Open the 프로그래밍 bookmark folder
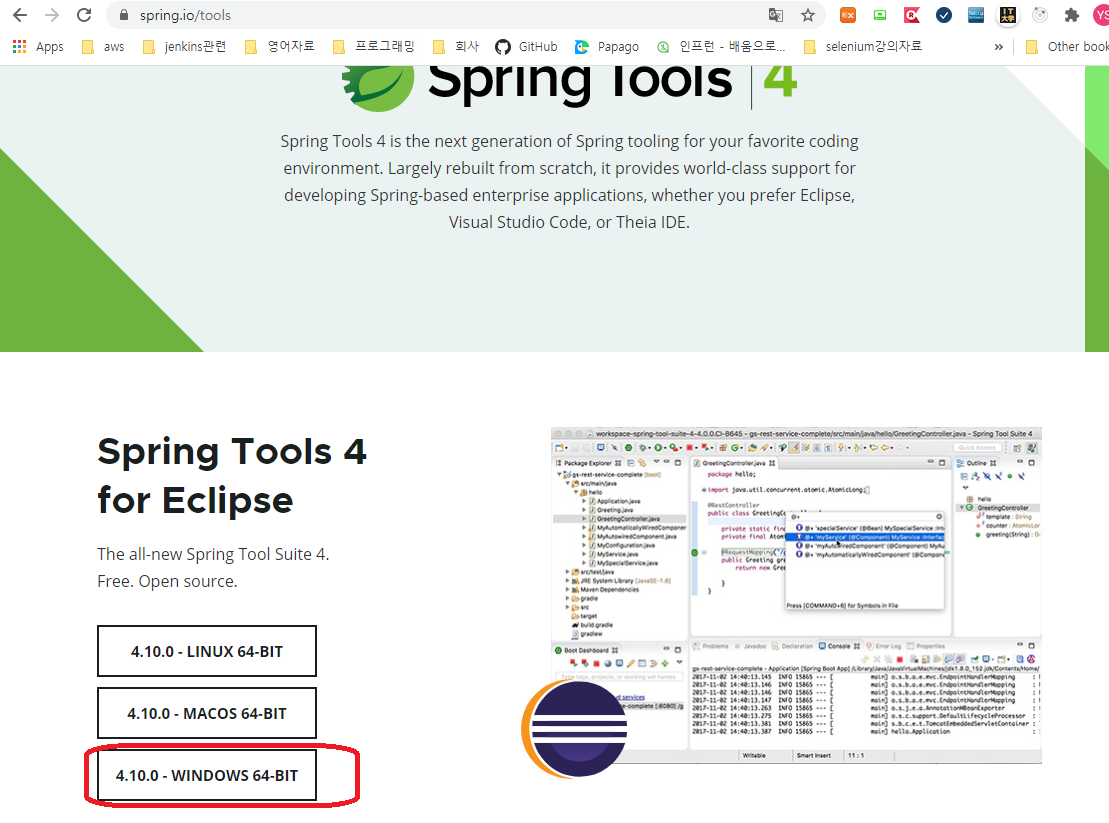Screen dimensions: 1109x823 pyautogui.click(x=373, y=47)
